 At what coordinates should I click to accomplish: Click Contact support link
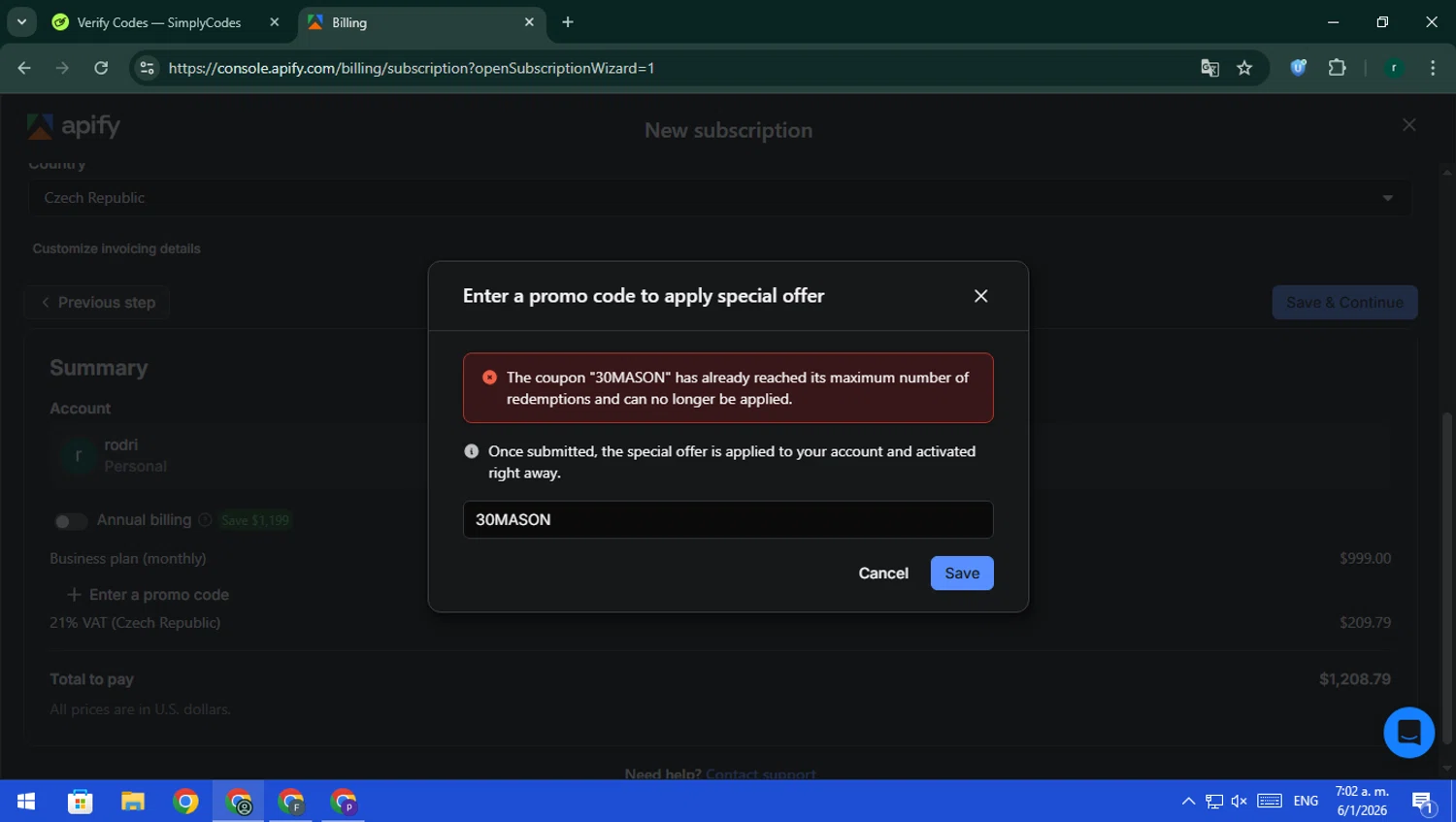[x=760, y=773]
